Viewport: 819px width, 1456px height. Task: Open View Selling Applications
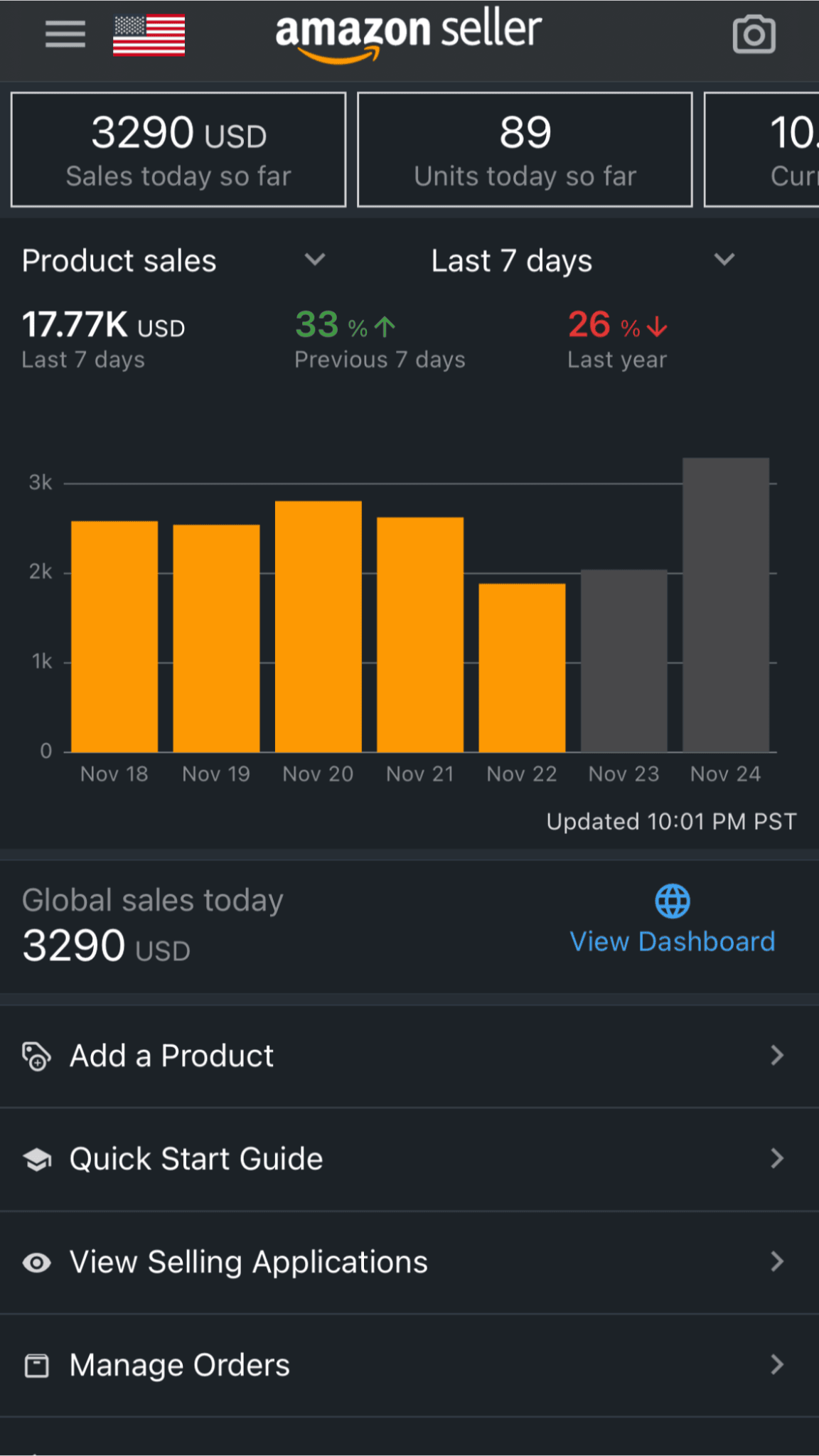tap(248, 1263)
